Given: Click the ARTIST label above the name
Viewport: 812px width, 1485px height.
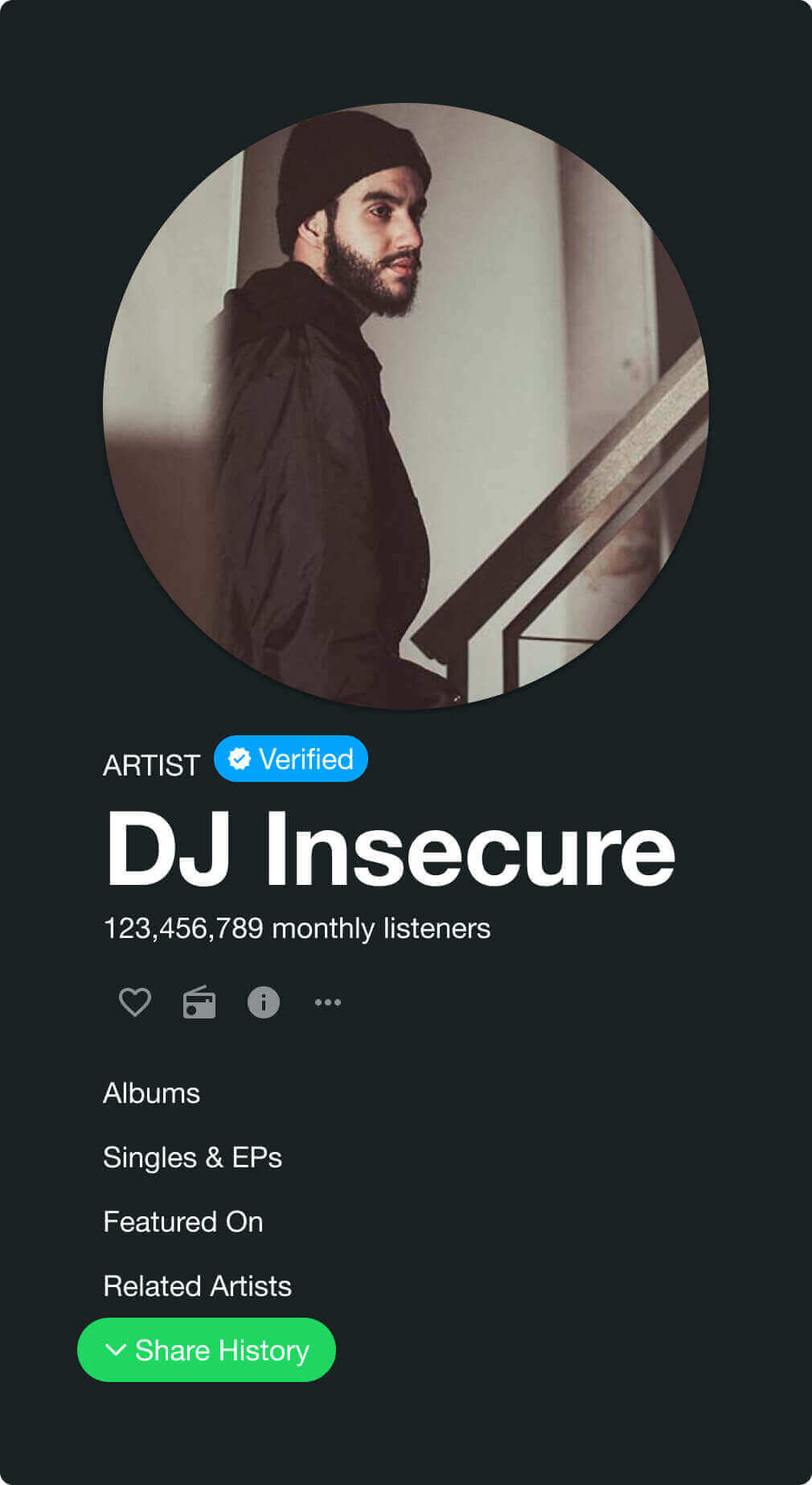Looking at the screenshot, I should tap(152, 765).
